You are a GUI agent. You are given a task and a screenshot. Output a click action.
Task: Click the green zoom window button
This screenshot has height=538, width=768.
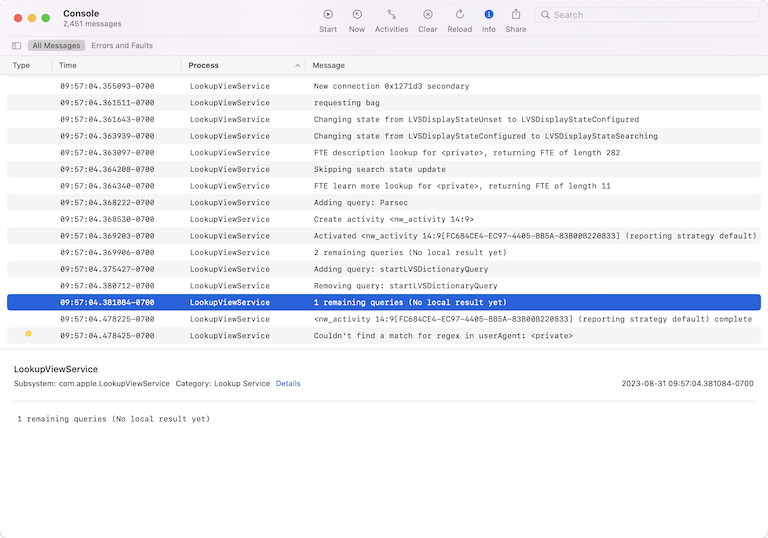coord(46,18)
